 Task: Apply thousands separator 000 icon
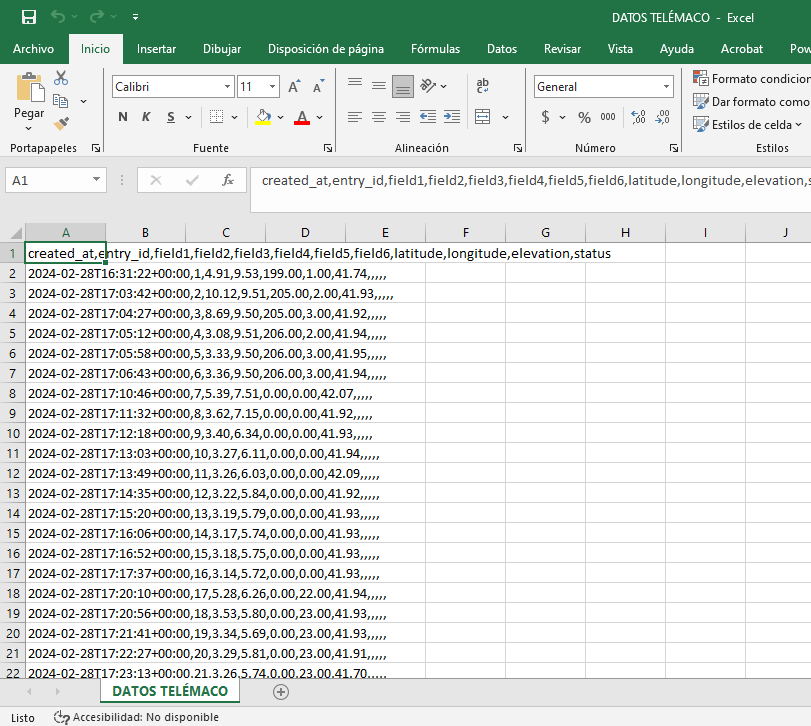pyautogui.click(x=608, y=117)
